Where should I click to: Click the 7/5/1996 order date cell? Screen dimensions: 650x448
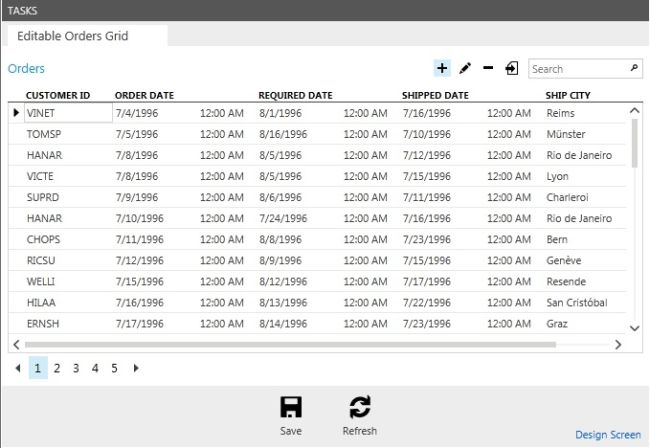coord(137,134)
